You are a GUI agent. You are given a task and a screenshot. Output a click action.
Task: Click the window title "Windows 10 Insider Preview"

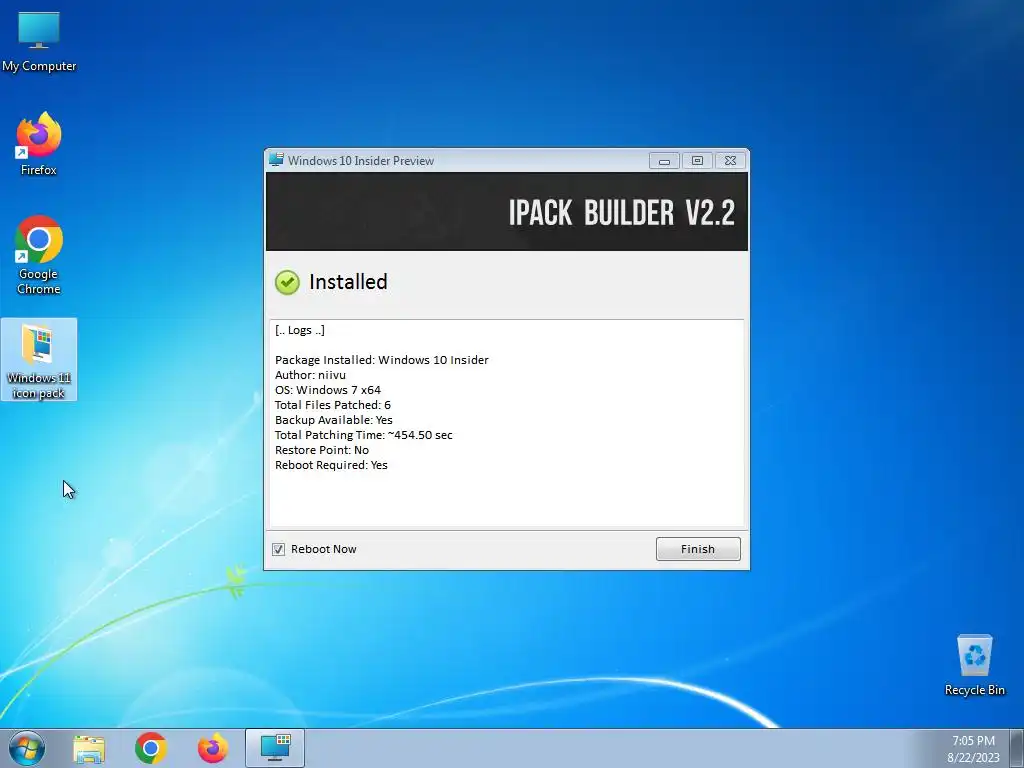click(x=360, y=161)
